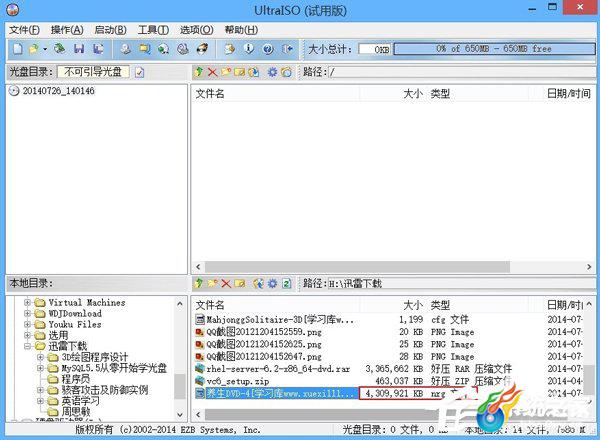Expand the MySQL5.5从零开始学光盘 folder
Viewport: 600px width, 440px height.
(x=40, y=368)
